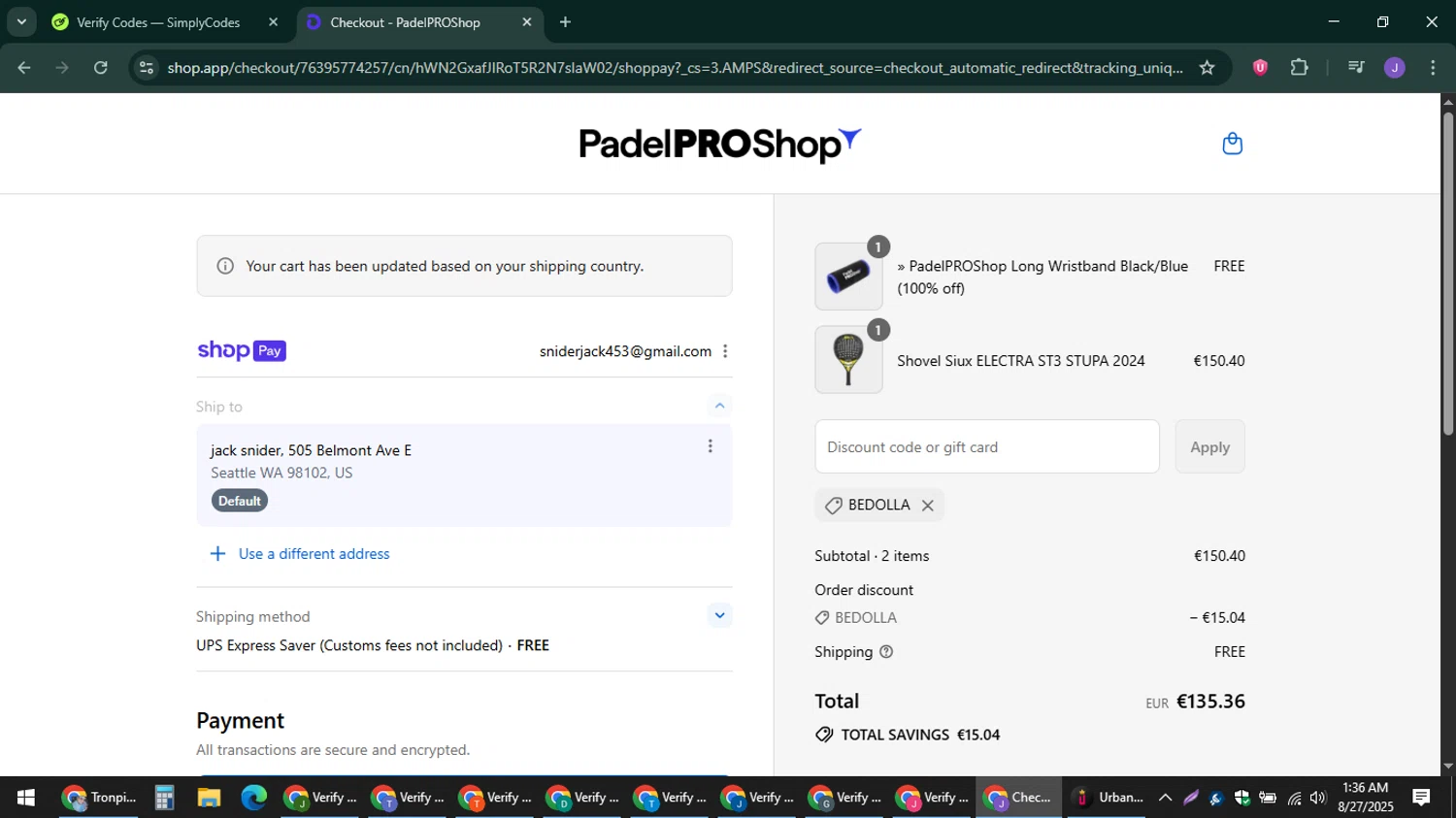Open the Siux ELECTRA racket thumbnail

pyautogui.click(x=848, y=360)
